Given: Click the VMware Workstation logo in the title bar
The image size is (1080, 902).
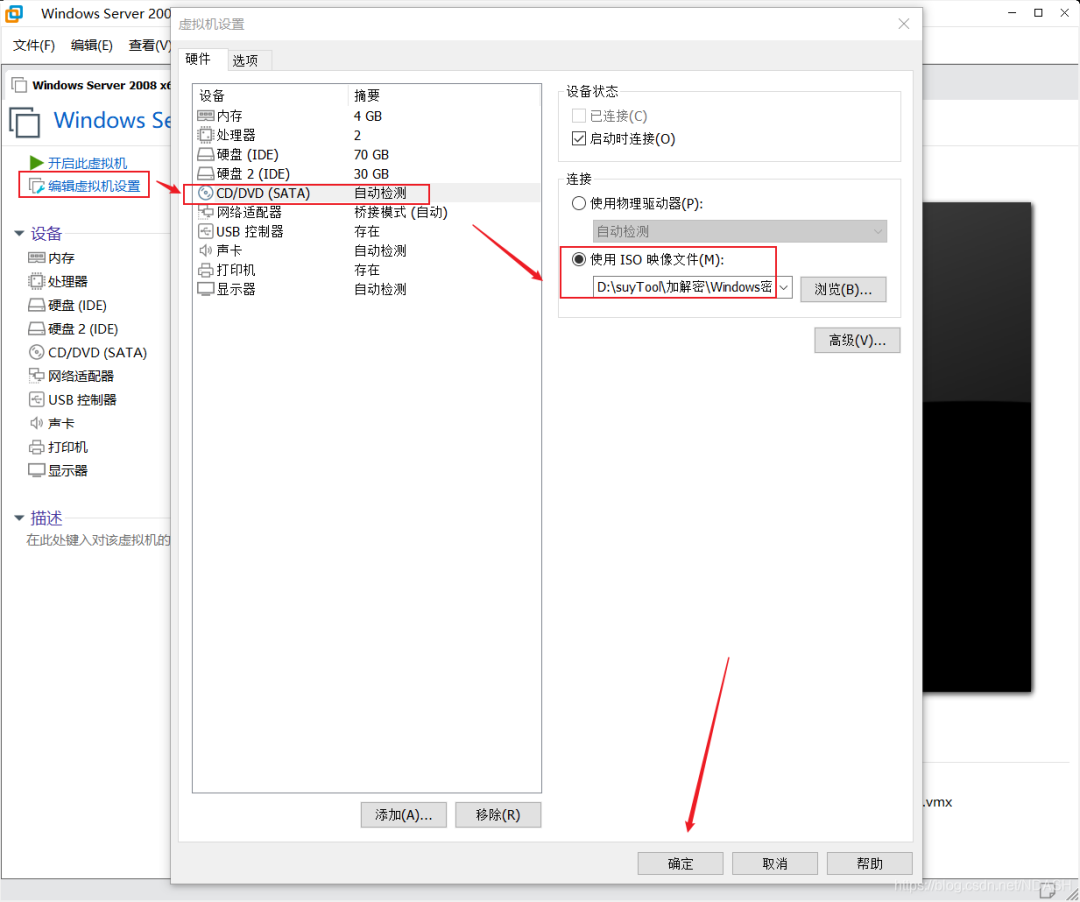Looking at the screenshot, I should pos(14,13).
